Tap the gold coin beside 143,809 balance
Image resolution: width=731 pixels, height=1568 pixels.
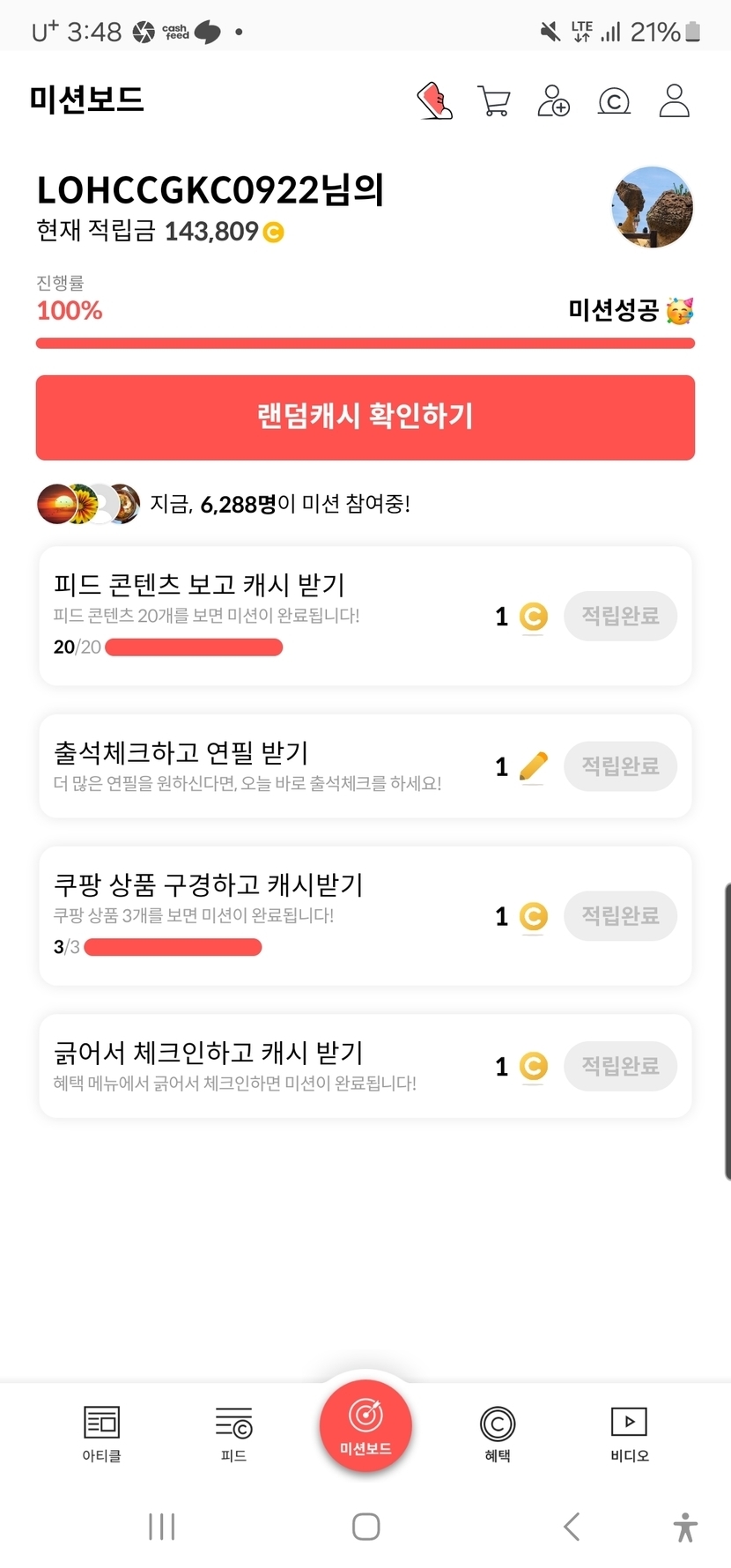point(274,233)
